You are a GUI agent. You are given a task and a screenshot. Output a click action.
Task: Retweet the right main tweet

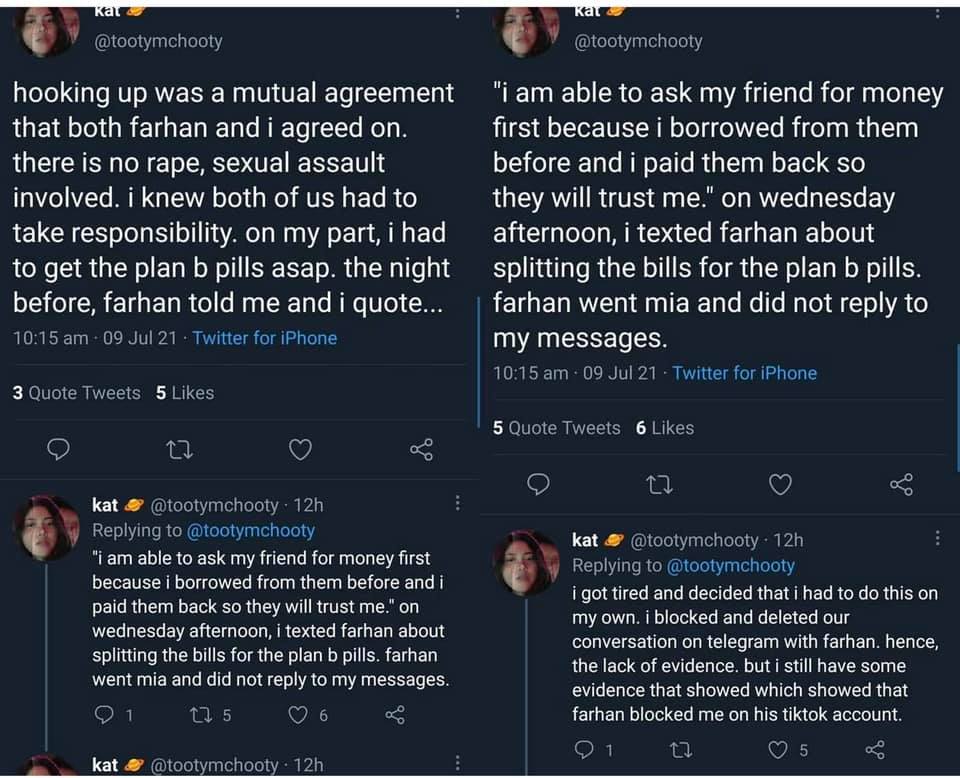pos(660,485)
